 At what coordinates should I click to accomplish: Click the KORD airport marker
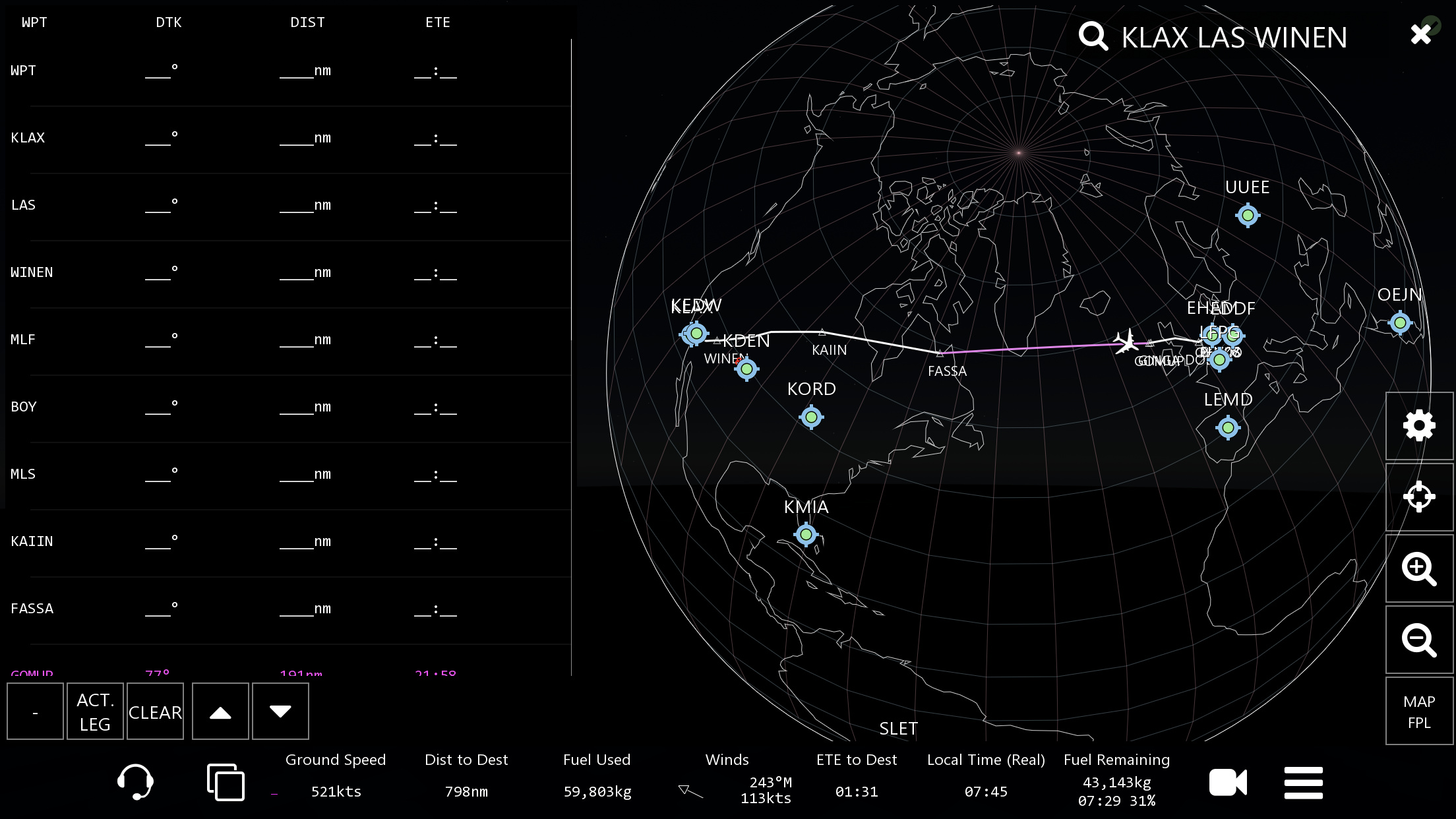click(x=811, y=417)
